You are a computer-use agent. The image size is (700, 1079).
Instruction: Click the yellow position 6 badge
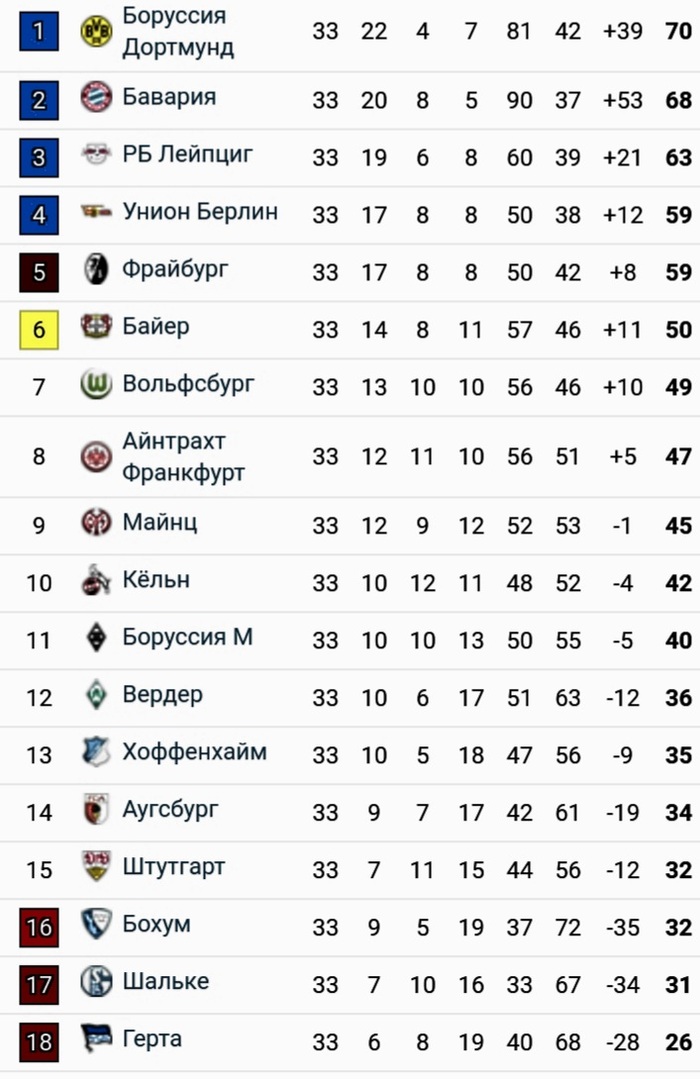39,329
